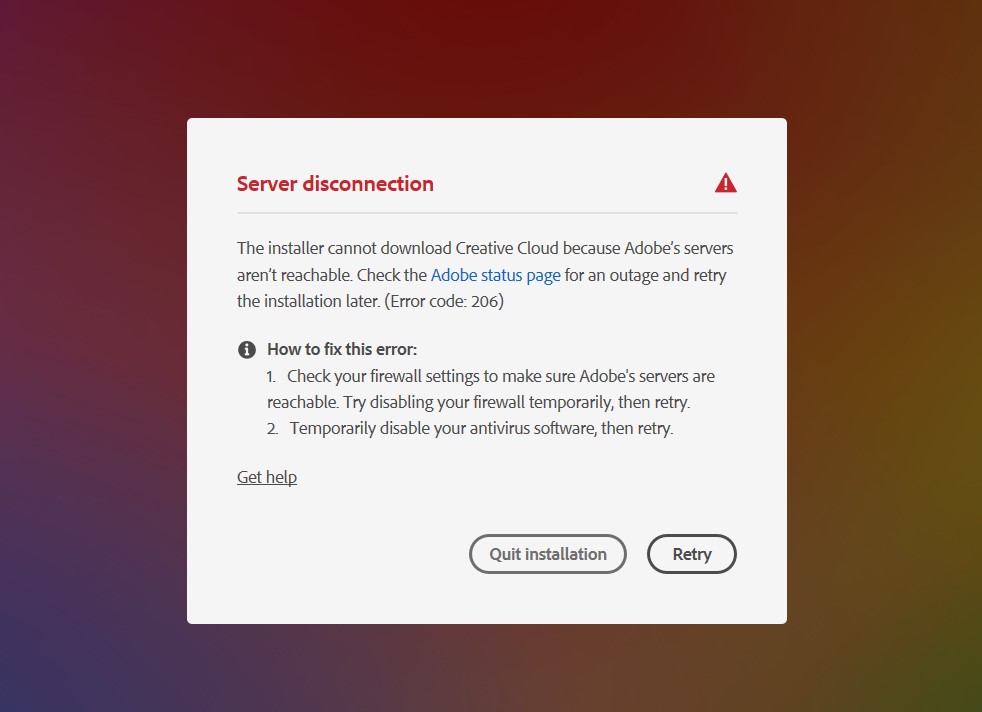Viewport: 982px width, 712px height.
Task: Click the list number 1 marker
Action: click(x=271, y=376)
